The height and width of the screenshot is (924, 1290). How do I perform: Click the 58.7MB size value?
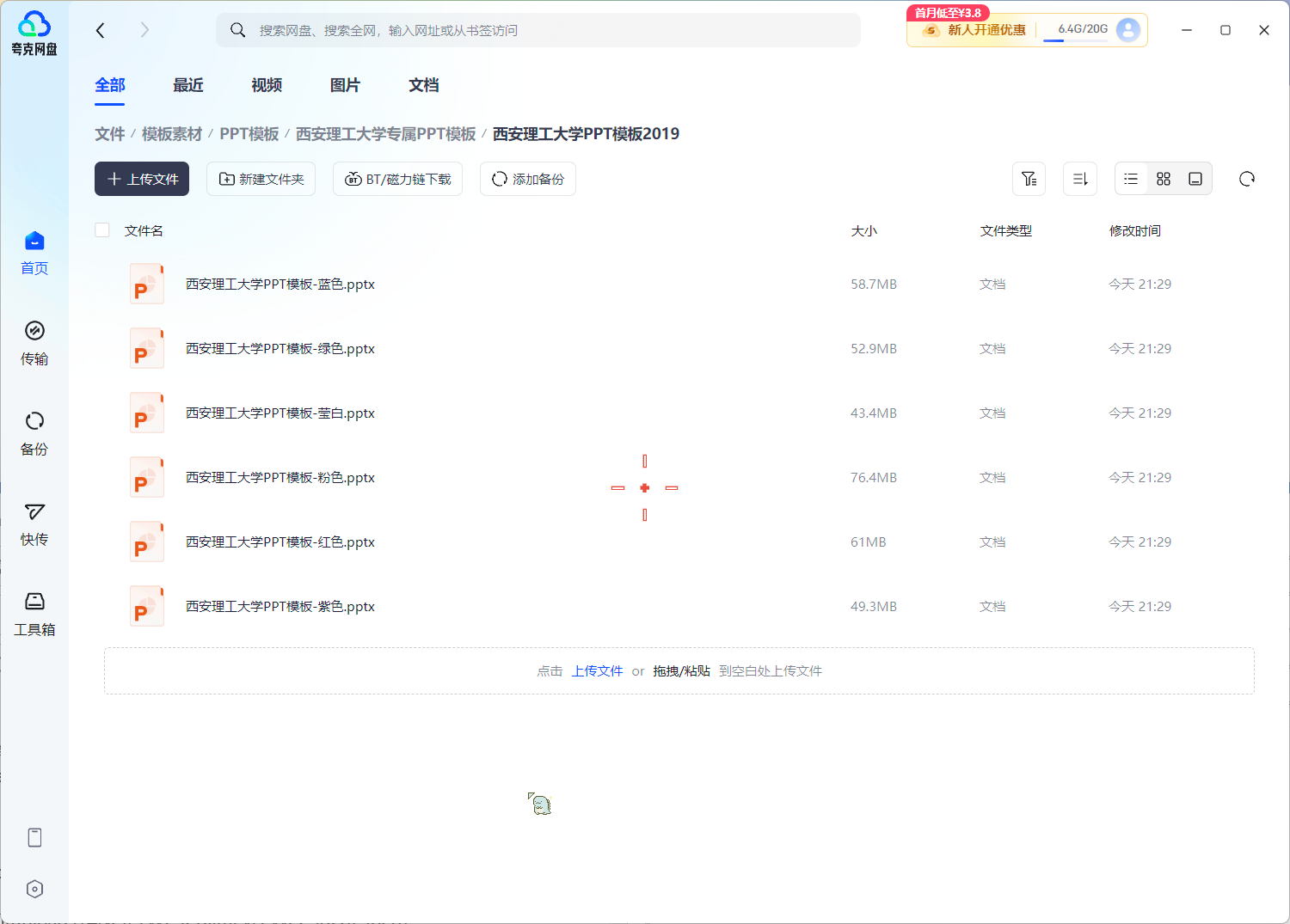click(x=874, y=284)
